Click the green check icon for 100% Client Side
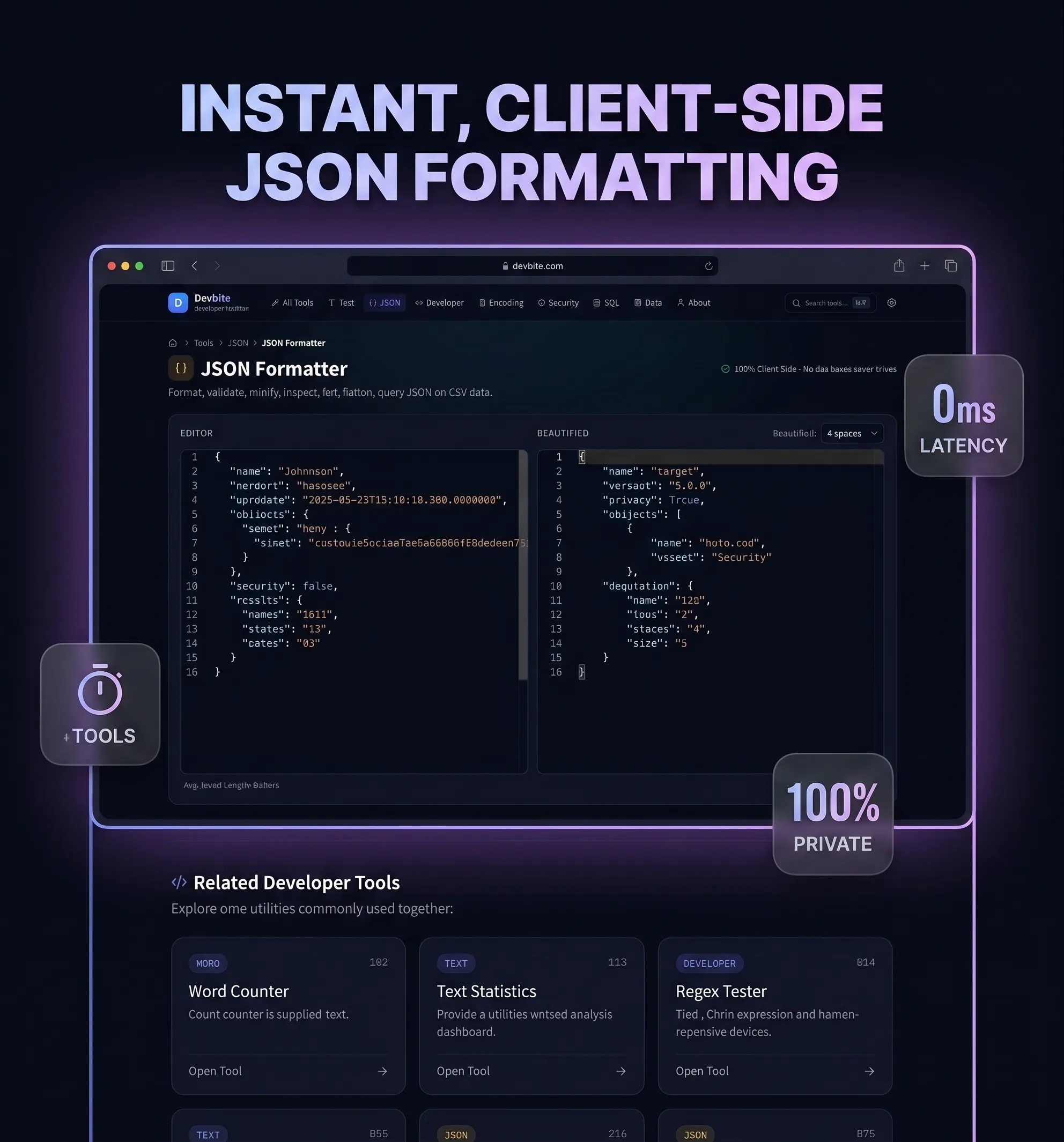 click(x=726, y=369)
